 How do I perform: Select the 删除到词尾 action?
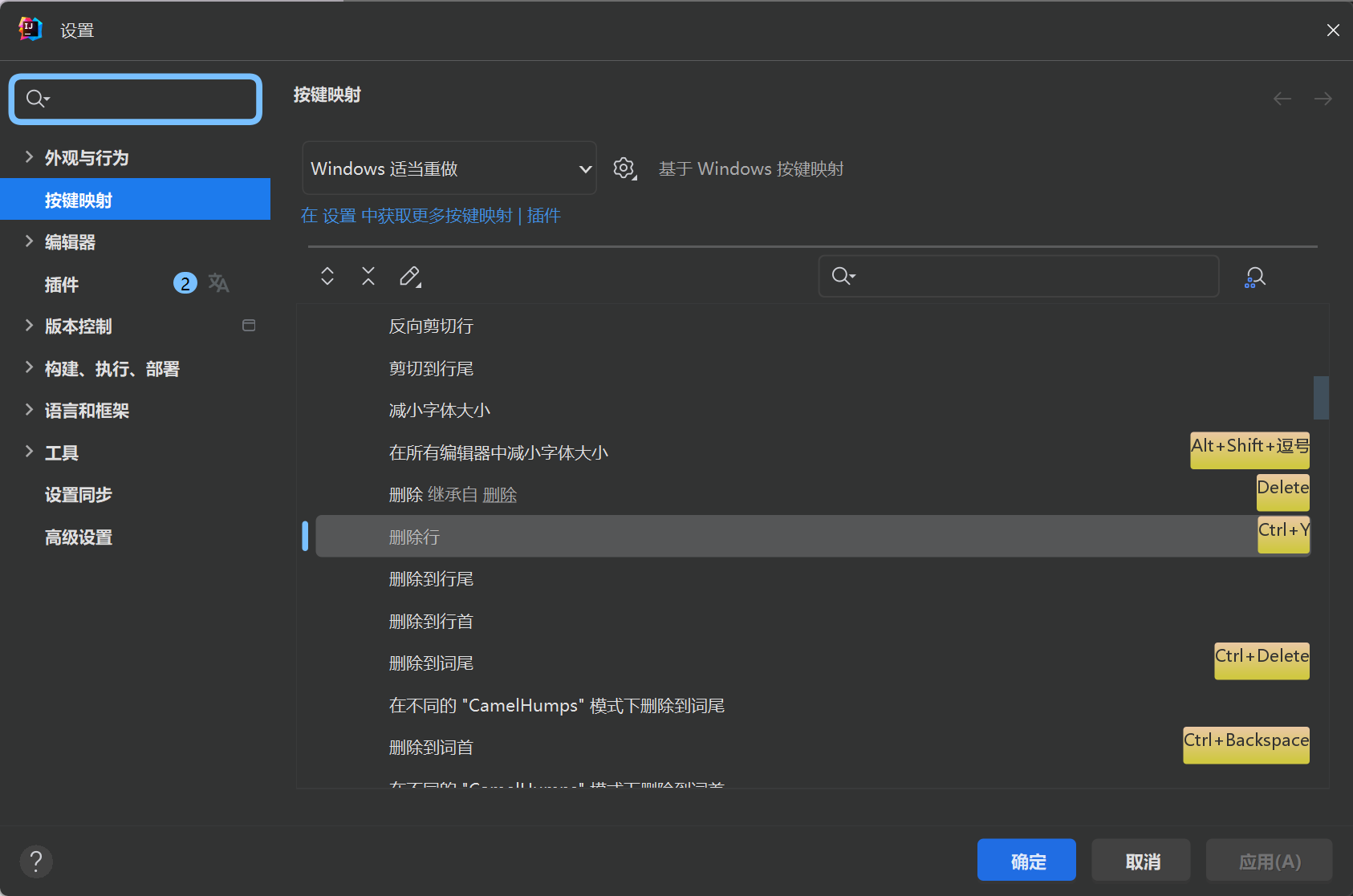coord(431,663)
